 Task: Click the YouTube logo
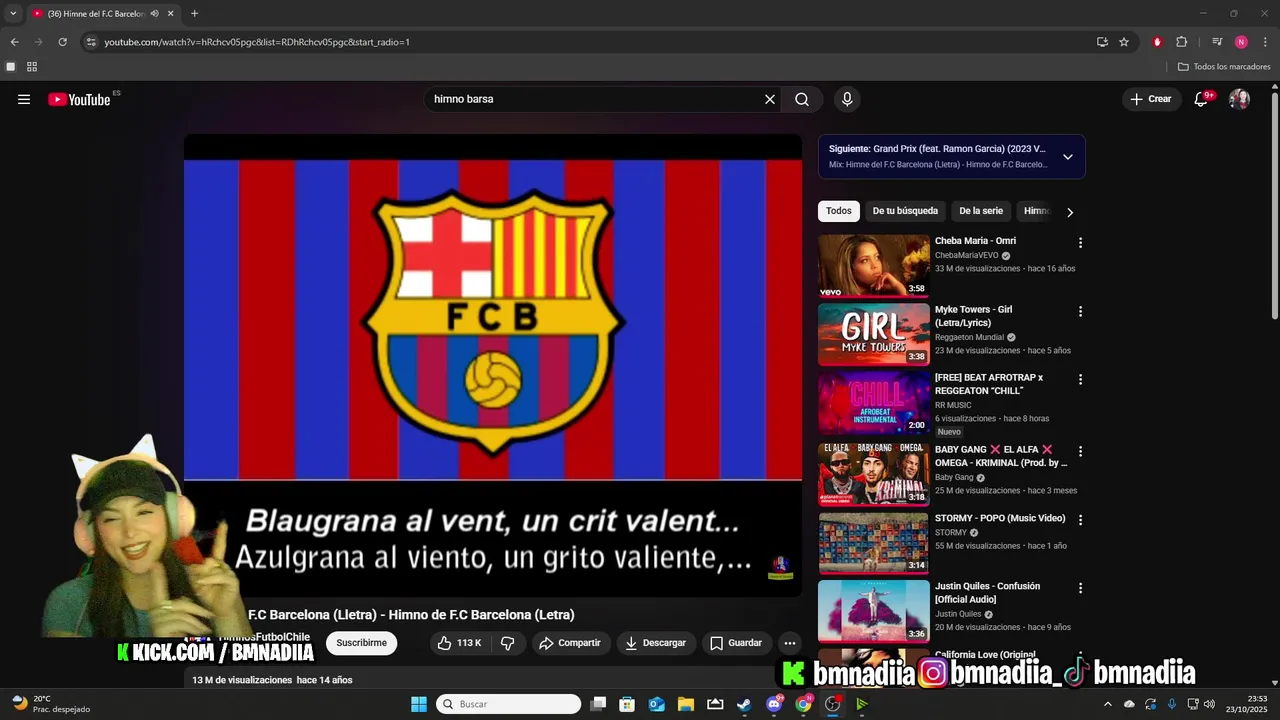point(79,99)
